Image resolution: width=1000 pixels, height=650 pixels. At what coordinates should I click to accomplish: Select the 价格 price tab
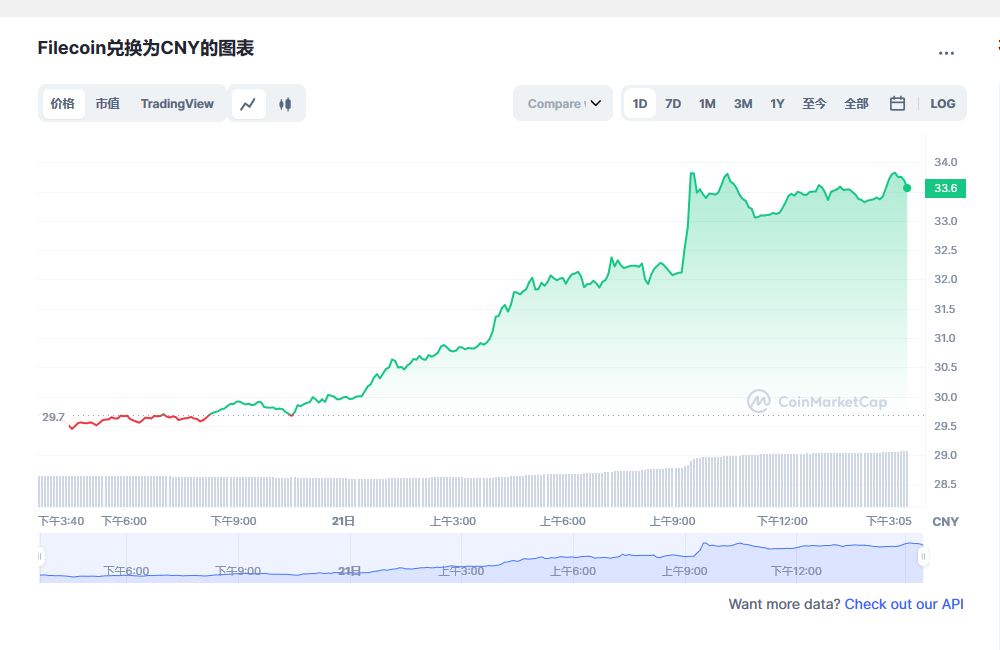(x=63, y=104)
